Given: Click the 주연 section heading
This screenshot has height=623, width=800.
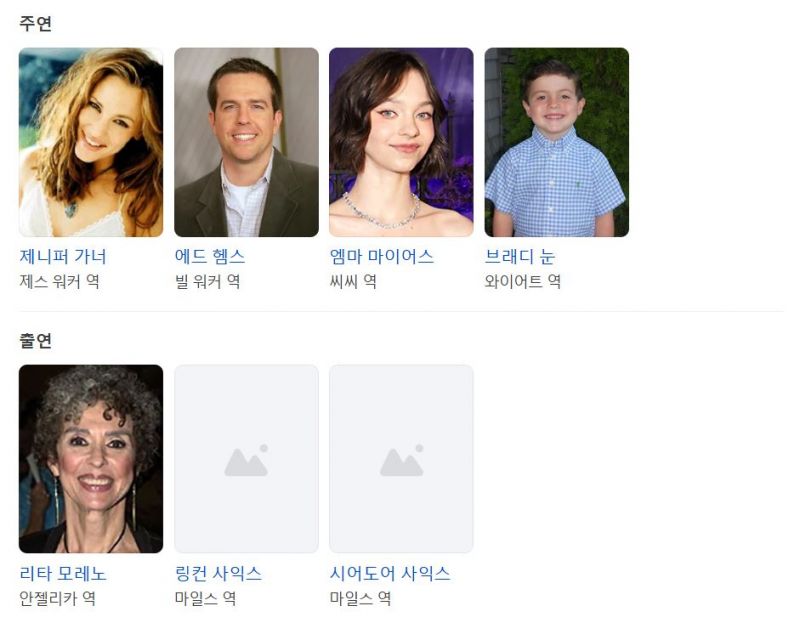Looking at the screenshot, I should 35,23.
